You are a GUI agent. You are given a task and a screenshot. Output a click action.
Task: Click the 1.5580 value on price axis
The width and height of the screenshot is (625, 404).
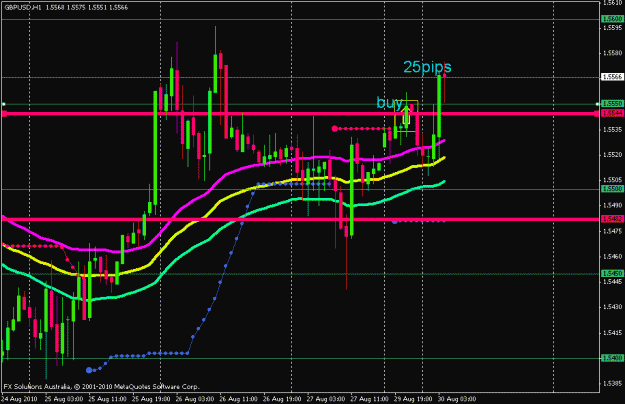click(x=612, y=53)
